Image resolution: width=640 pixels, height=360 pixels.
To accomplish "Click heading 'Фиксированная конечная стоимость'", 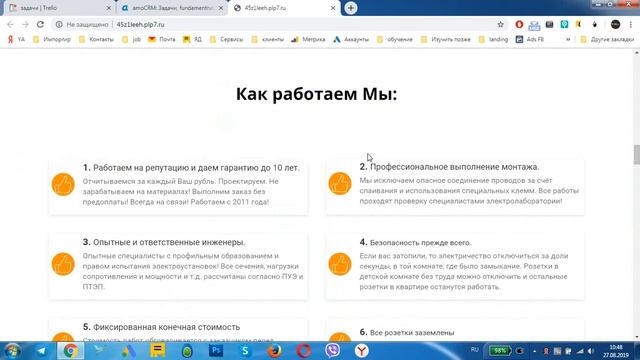I will tap(167, 327).
